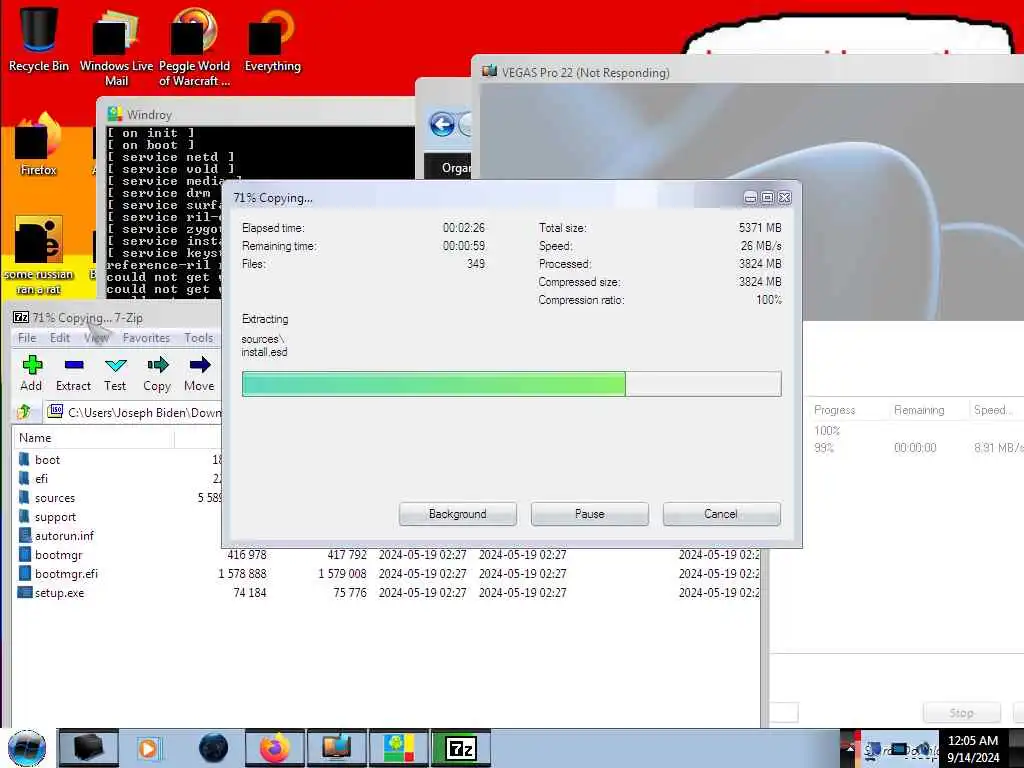1024x768 pixels.
Task: Open the media player taskbar icon
Action: tap(148, 748)
